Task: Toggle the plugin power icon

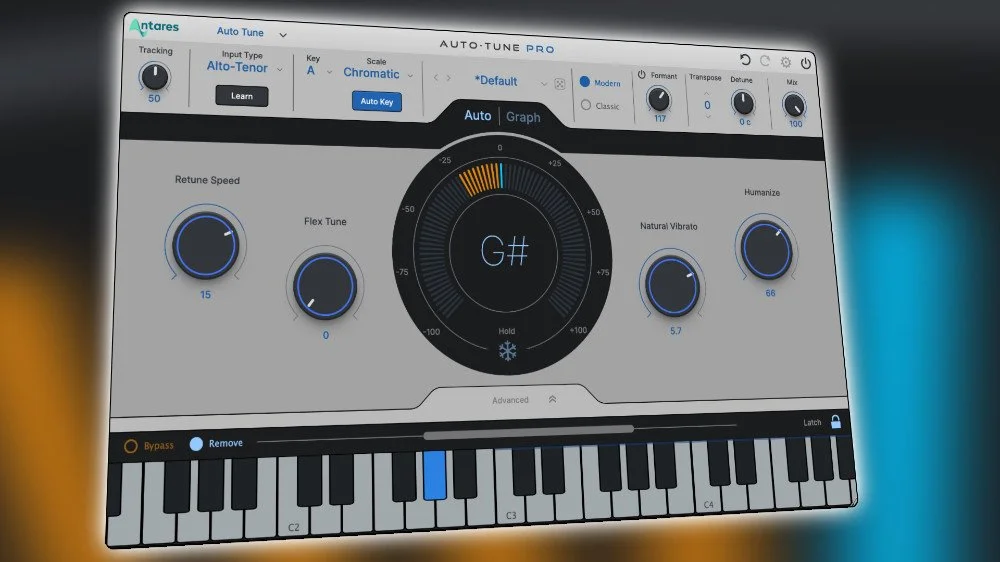Action: [x=806, y=63]
